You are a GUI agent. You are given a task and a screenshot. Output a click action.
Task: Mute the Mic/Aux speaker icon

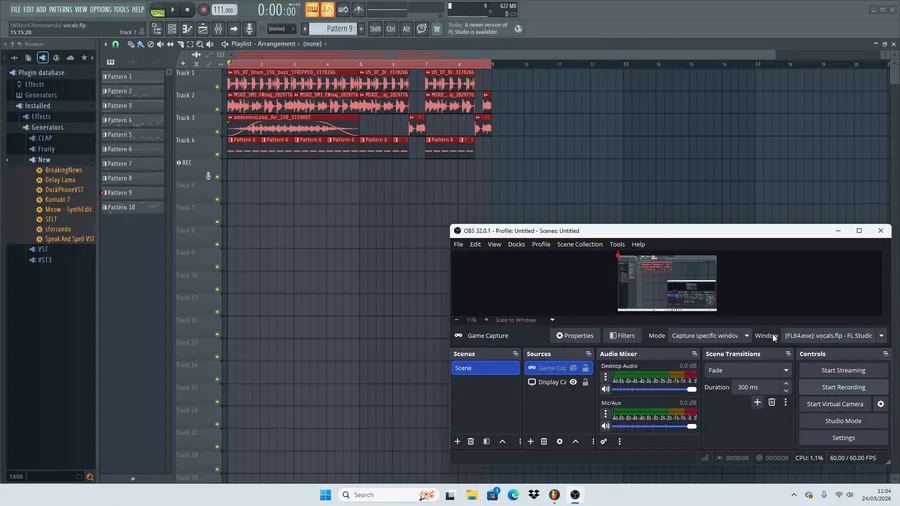pos(606,426)
